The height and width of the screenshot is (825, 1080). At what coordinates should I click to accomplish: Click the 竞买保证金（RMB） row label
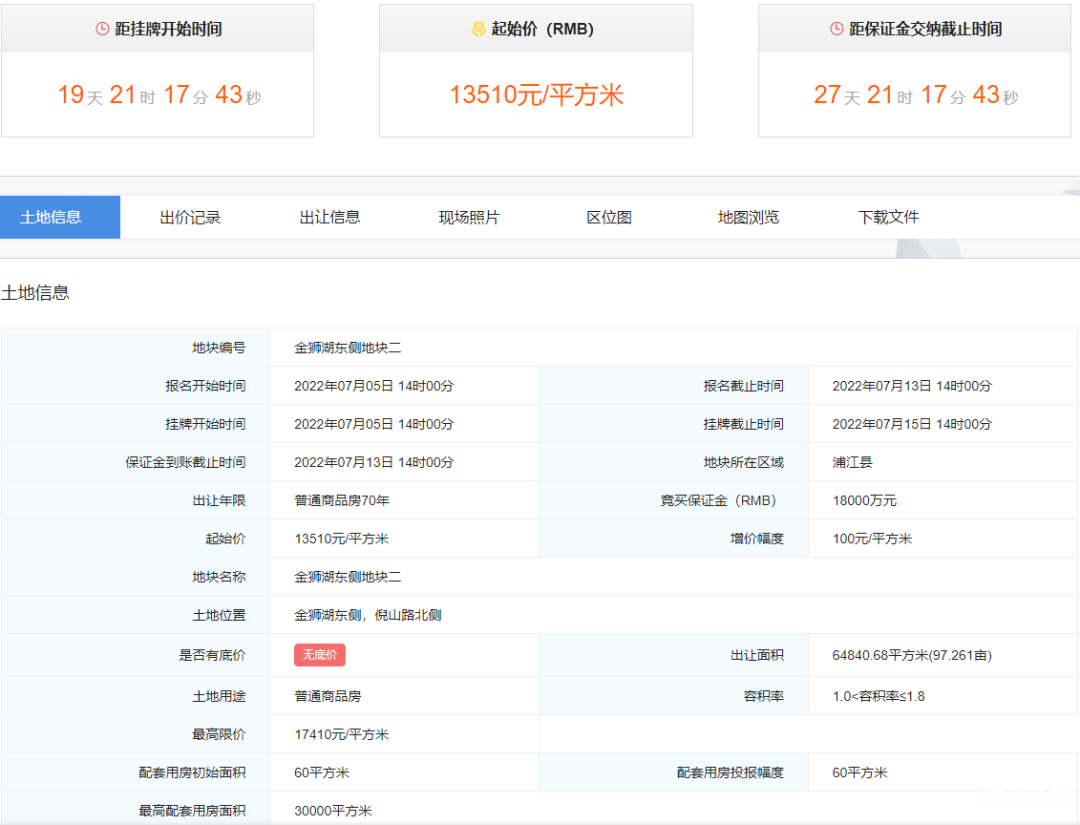pos(721,501)
